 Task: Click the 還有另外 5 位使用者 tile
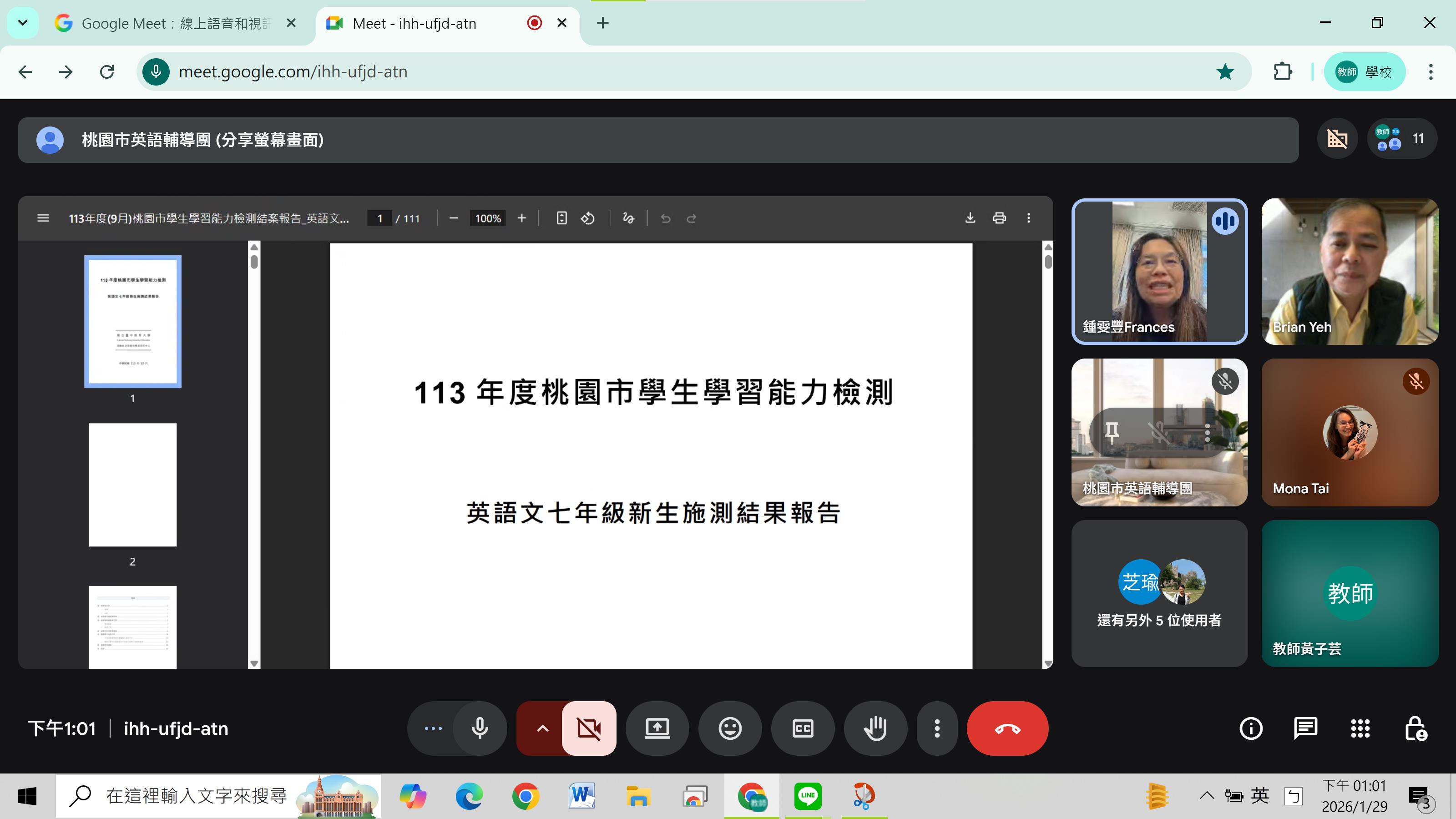(1159, 593)
